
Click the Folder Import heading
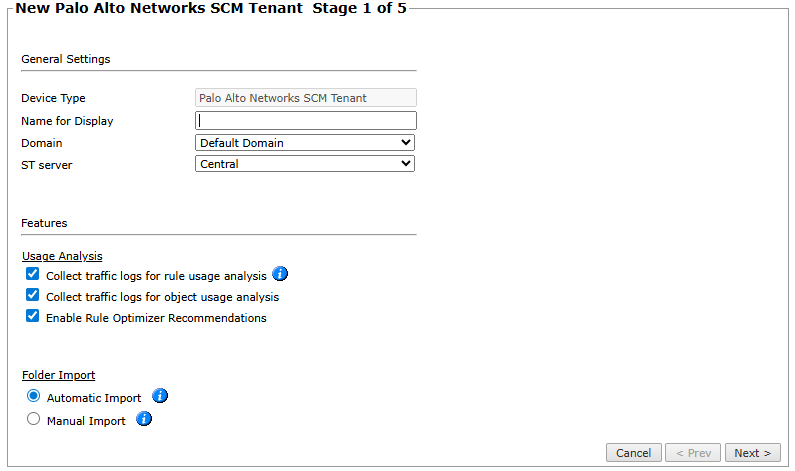point(59,375)
